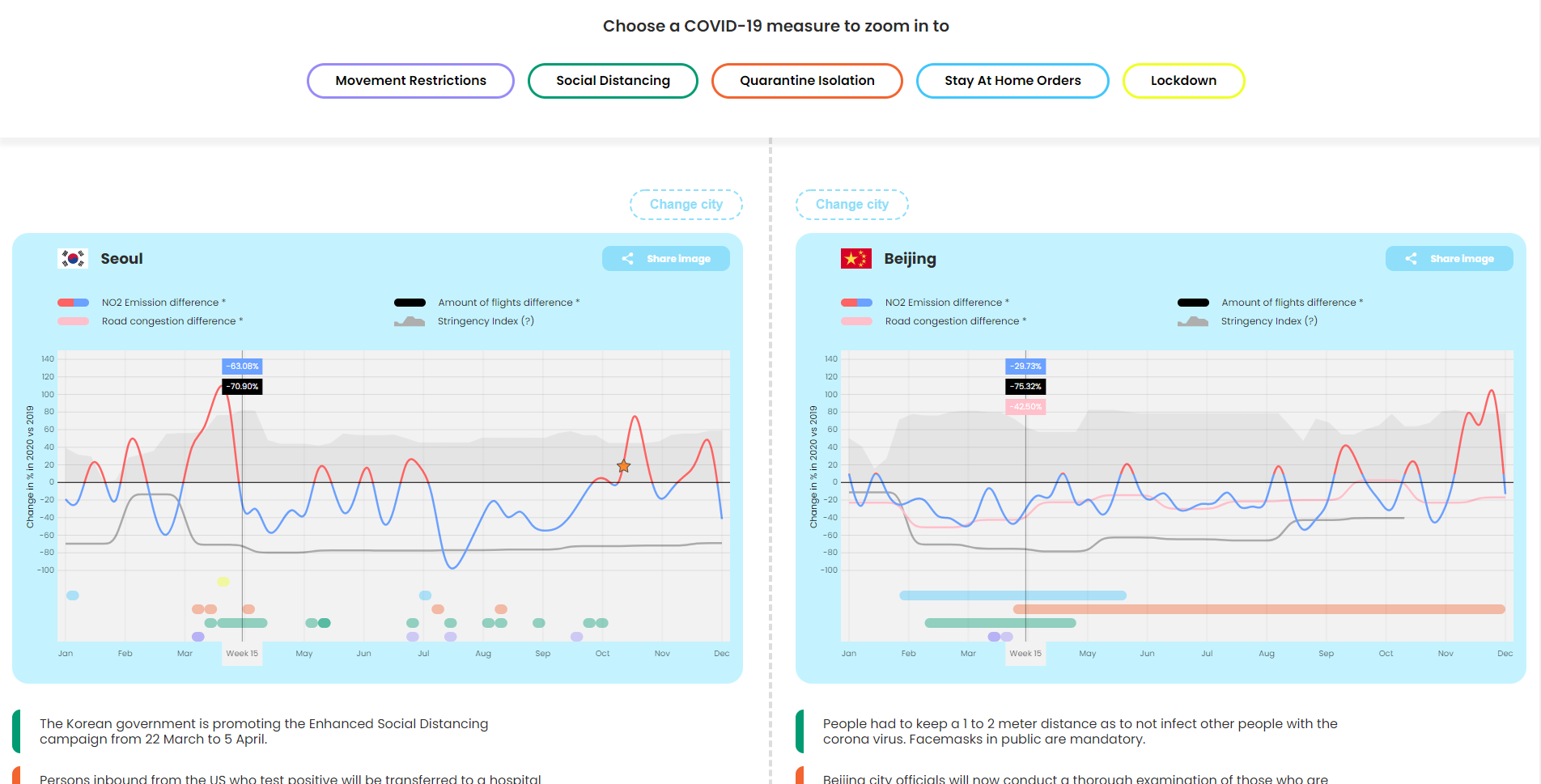1541x784 pixels.
Task: Toggle the Social Distancing measure filter
Action: [x=613, y=81]
